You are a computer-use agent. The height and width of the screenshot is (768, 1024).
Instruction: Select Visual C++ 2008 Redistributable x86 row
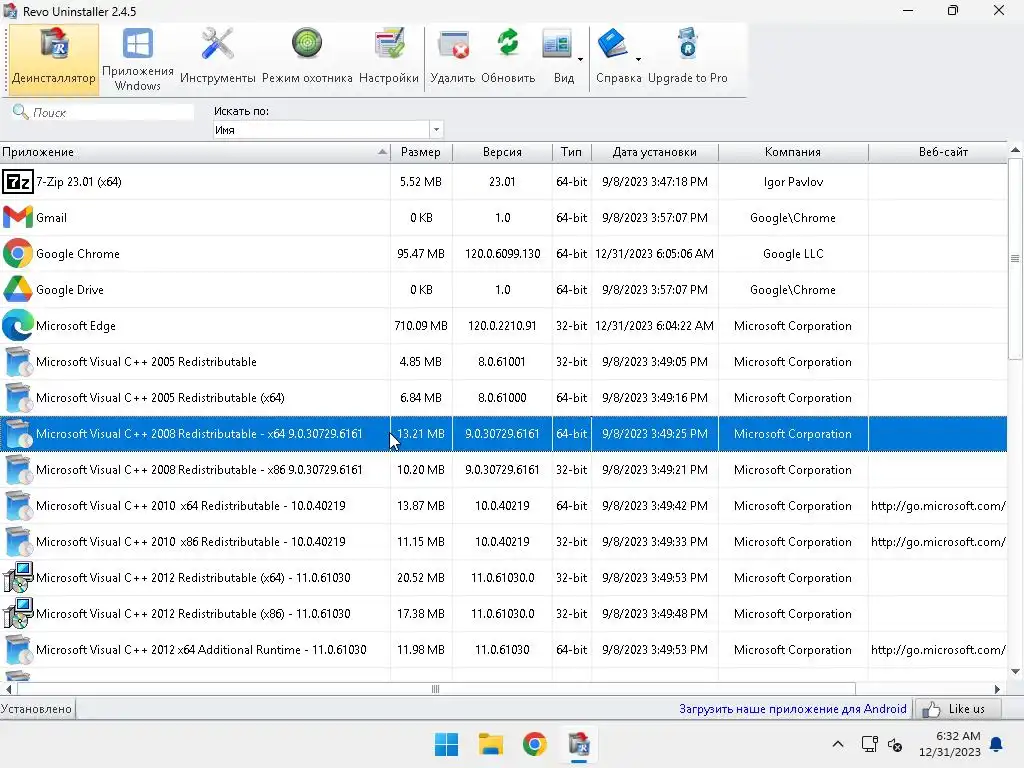[504, 470]
